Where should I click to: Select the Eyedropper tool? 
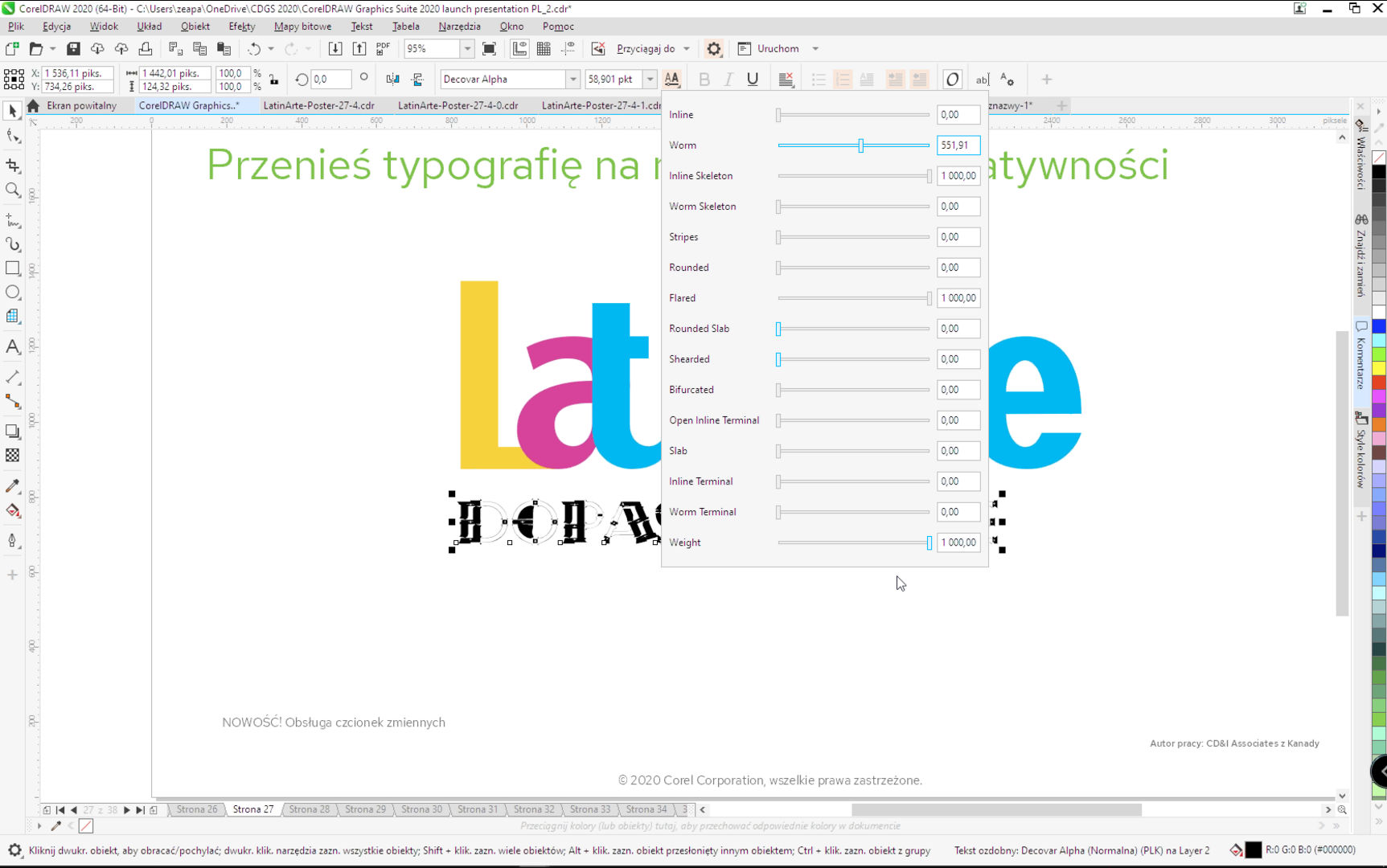point(13,486)
